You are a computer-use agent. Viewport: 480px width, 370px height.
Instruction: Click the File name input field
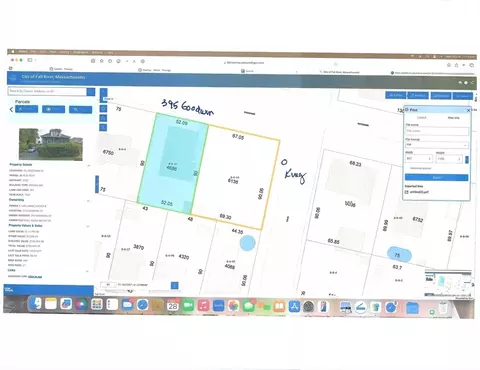[x=437, y=131]
